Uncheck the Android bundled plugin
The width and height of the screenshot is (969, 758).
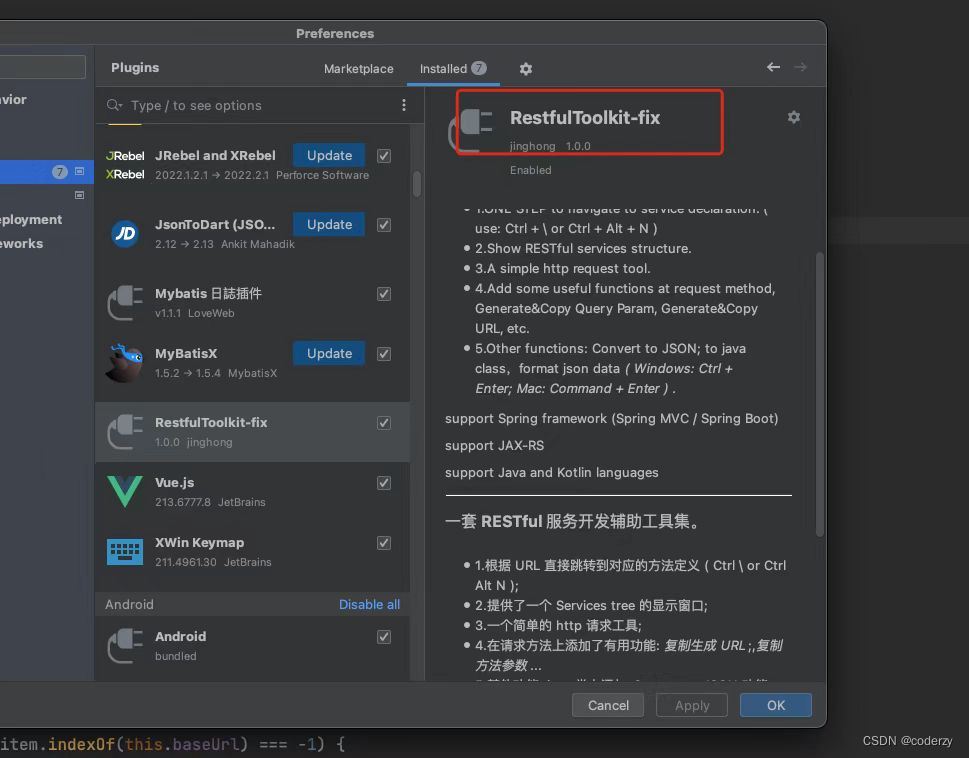point(384,637)
